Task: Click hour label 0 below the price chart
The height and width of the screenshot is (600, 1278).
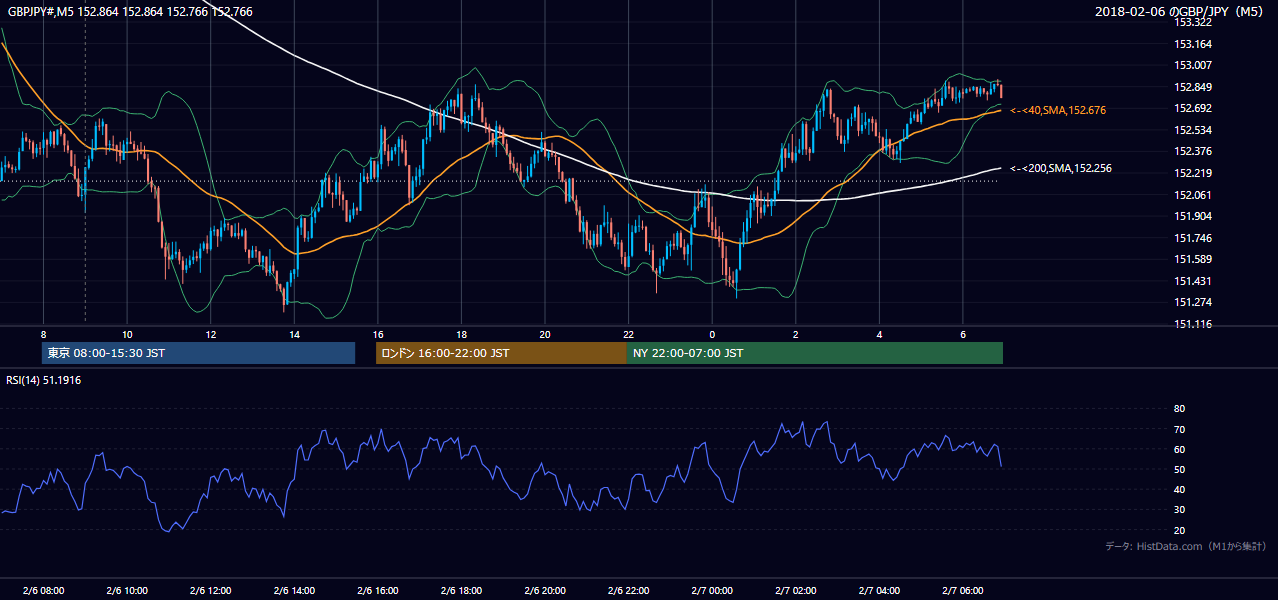Action: tap(712, 334)
